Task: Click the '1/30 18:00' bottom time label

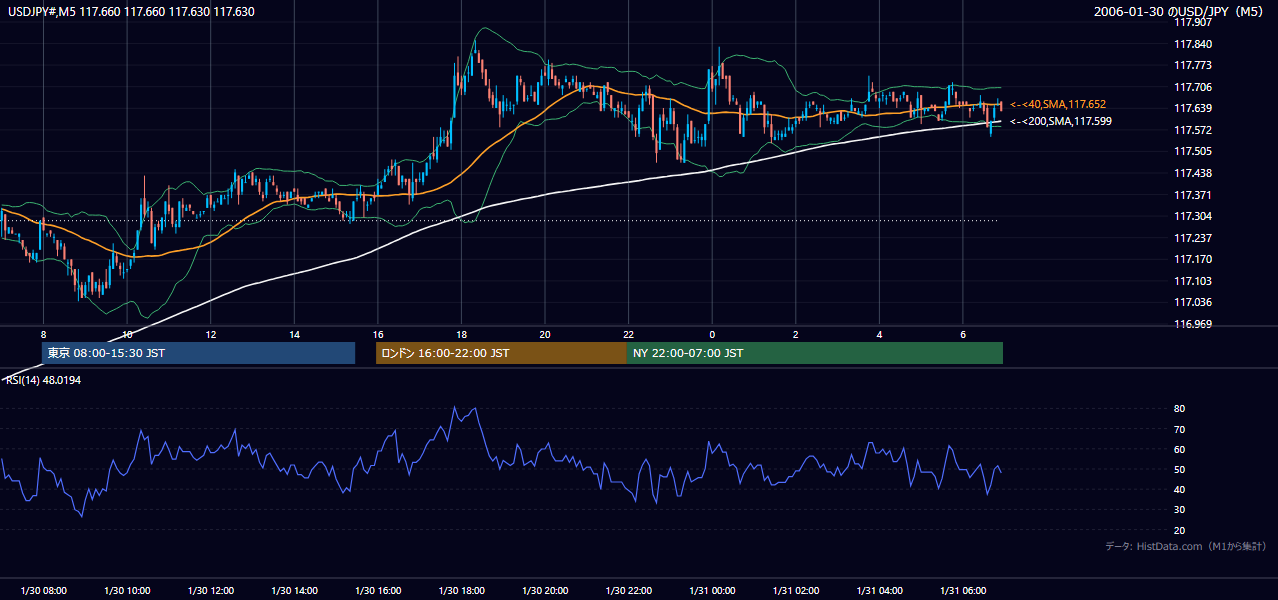Action: (461, 591)
